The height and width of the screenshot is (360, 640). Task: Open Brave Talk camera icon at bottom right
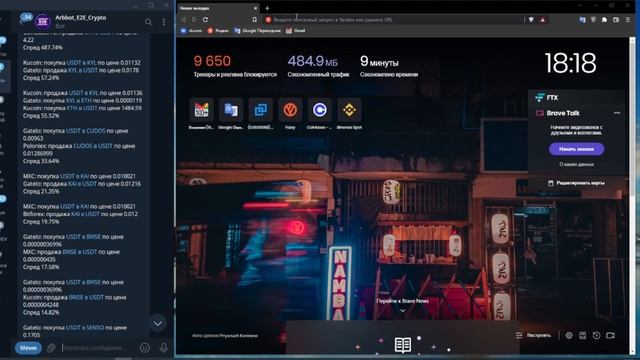coord(611,336)
